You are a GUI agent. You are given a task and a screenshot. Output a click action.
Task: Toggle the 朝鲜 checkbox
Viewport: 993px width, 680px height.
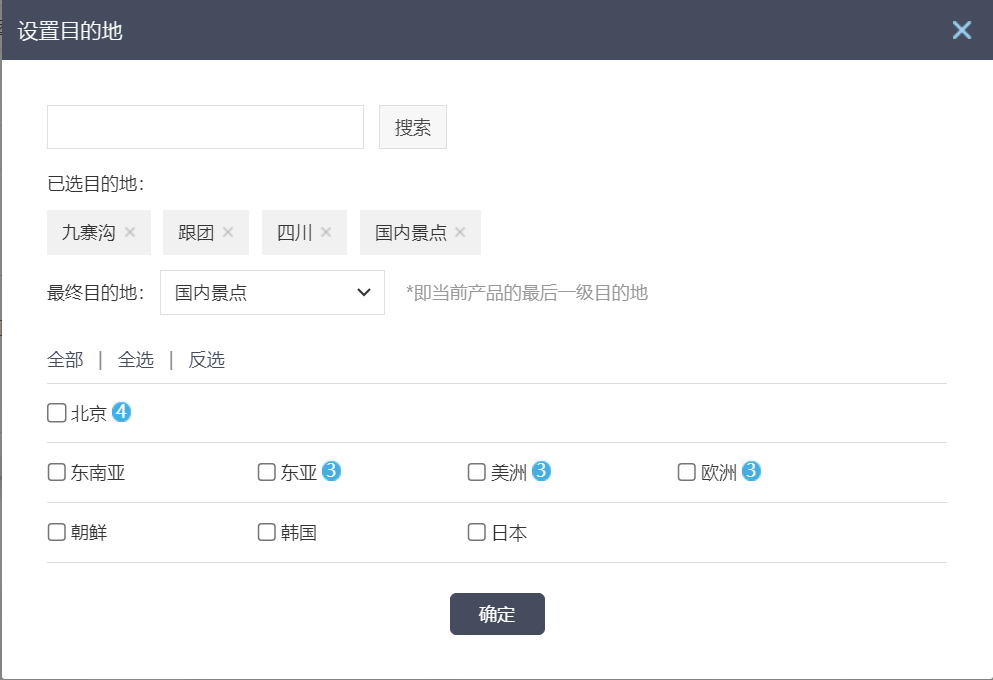(x=57, y=532)
